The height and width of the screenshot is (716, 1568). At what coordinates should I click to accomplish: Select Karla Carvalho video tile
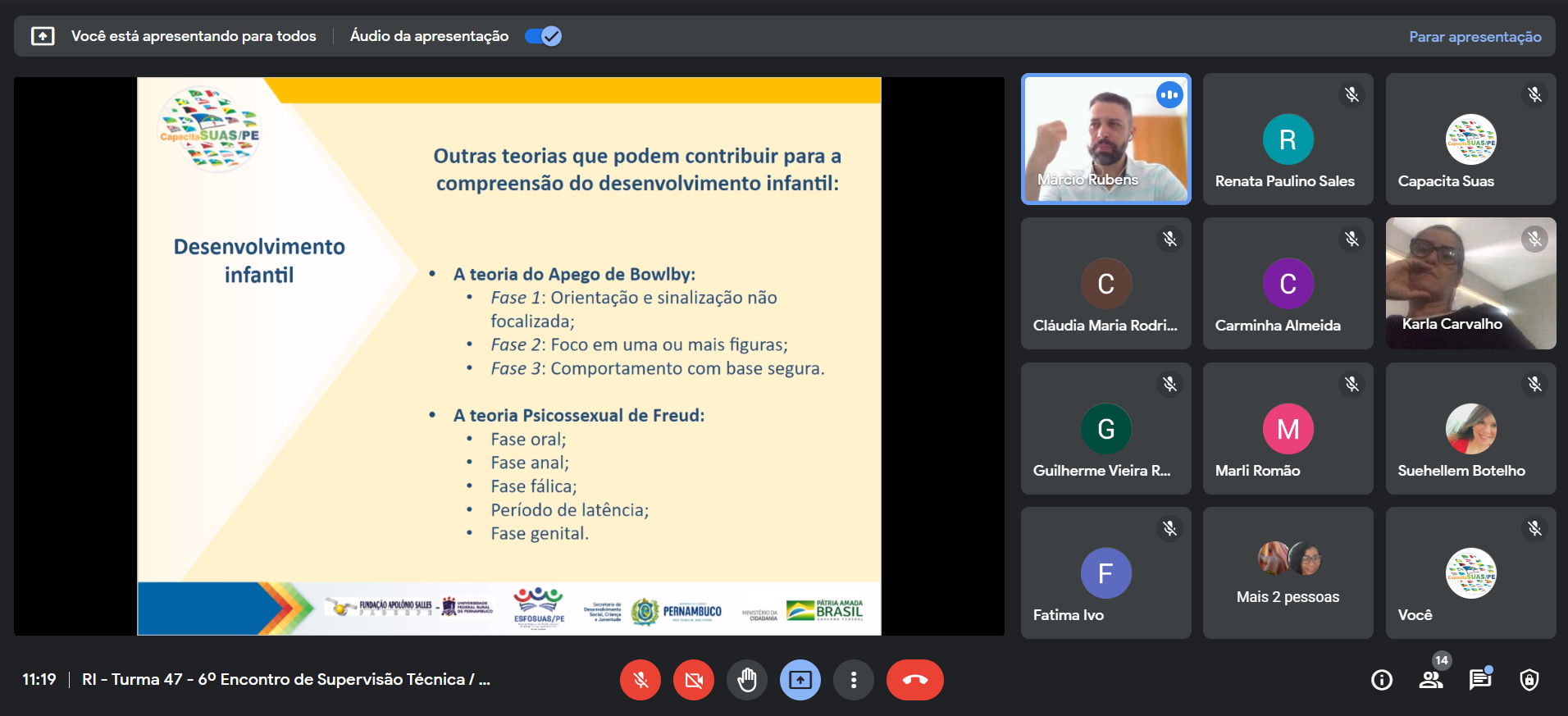coord(1470,283)
